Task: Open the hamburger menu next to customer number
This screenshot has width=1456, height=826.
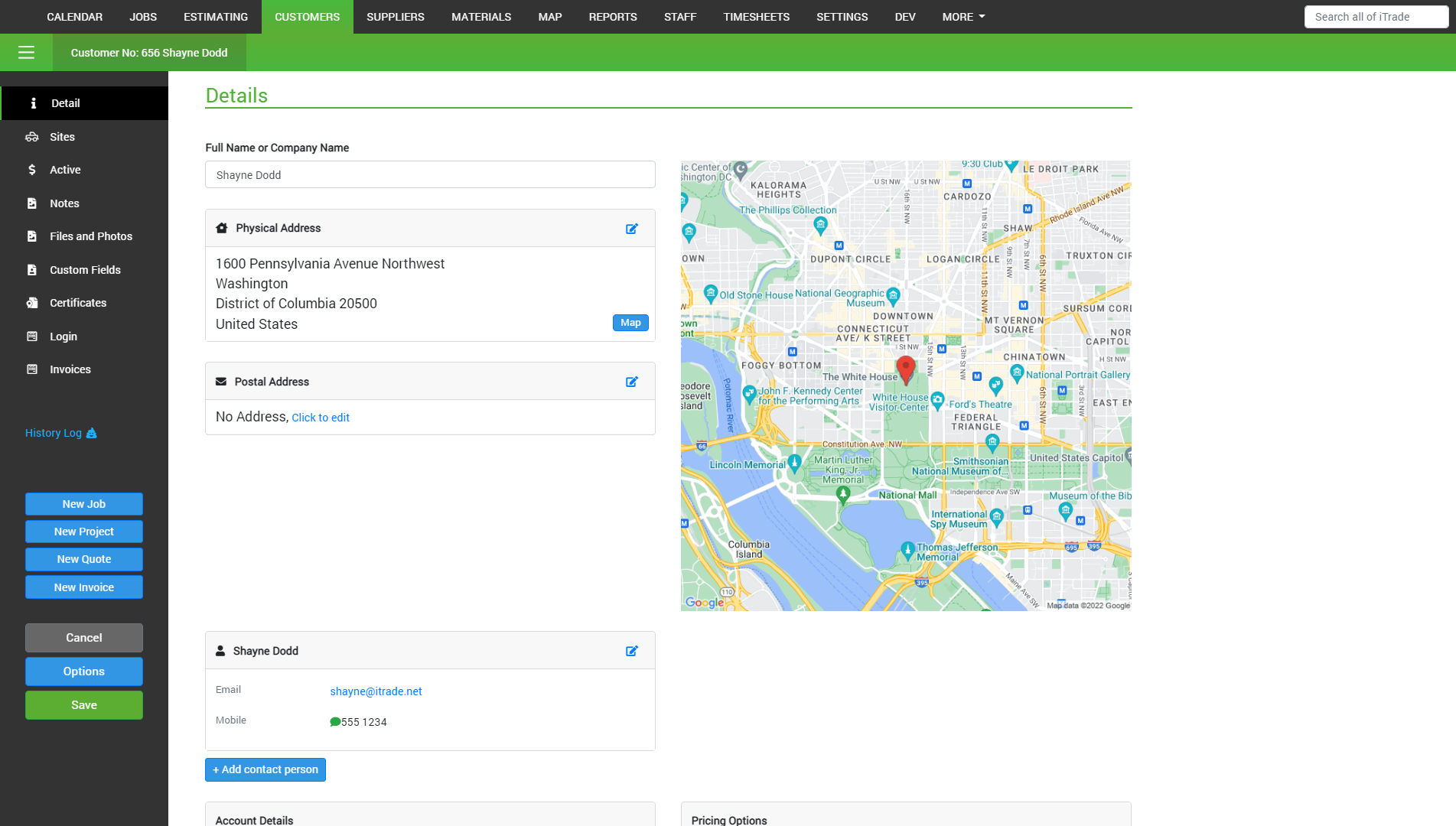Action: pos(27,52)
